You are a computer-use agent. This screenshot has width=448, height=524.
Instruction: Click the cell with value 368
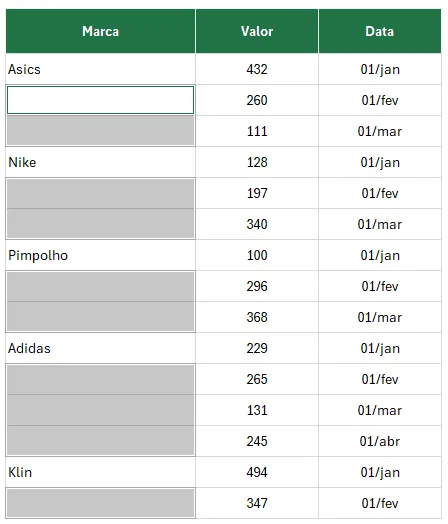(257, 317)
